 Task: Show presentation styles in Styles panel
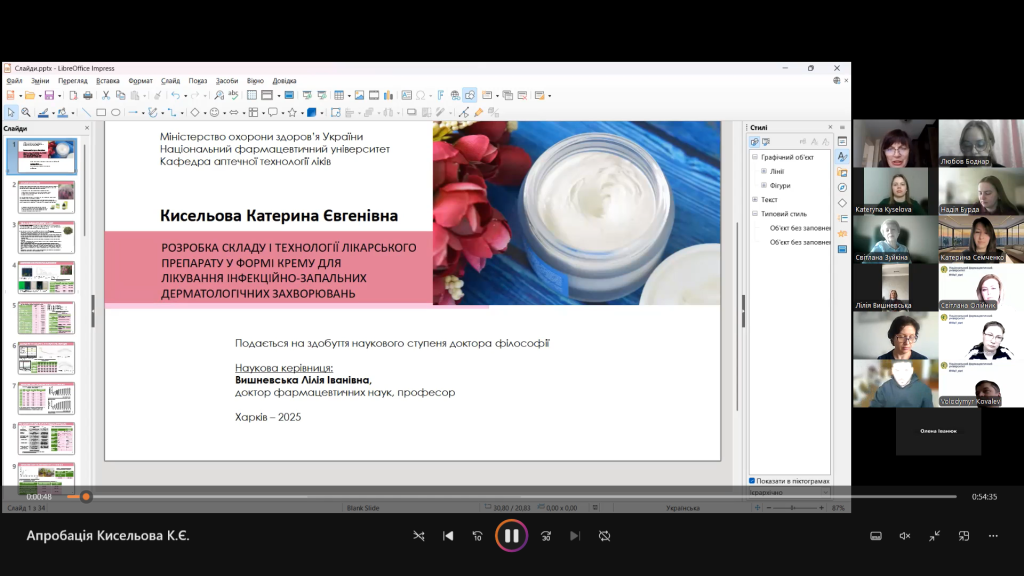click(766, 142)
